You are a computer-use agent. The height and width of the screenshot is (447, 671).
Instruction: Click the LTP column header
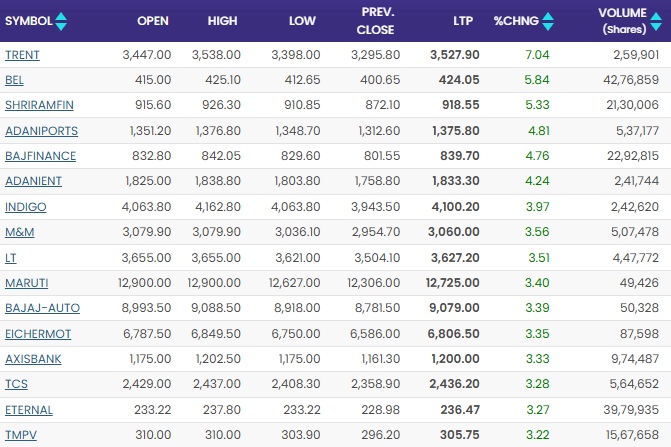pyautogui.click(x=462, y=20)
